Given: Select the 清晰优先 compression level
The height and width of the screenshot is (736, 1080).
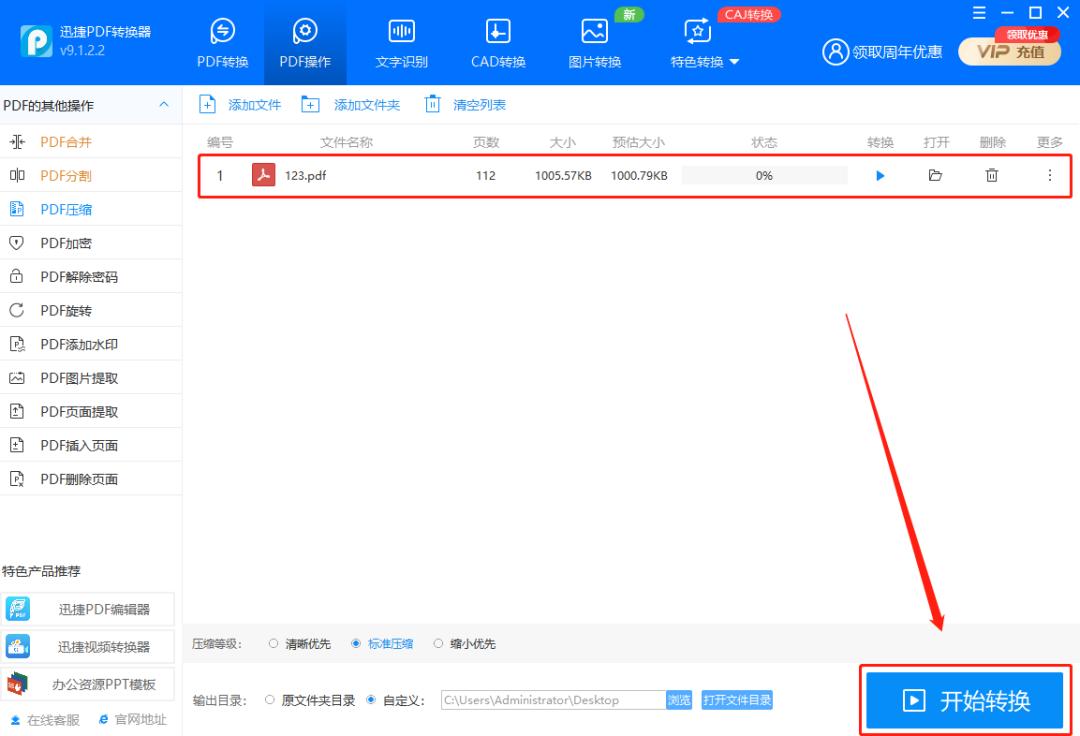Looking at the screenshot, I should pyautogui.click(x=272, y=644).
